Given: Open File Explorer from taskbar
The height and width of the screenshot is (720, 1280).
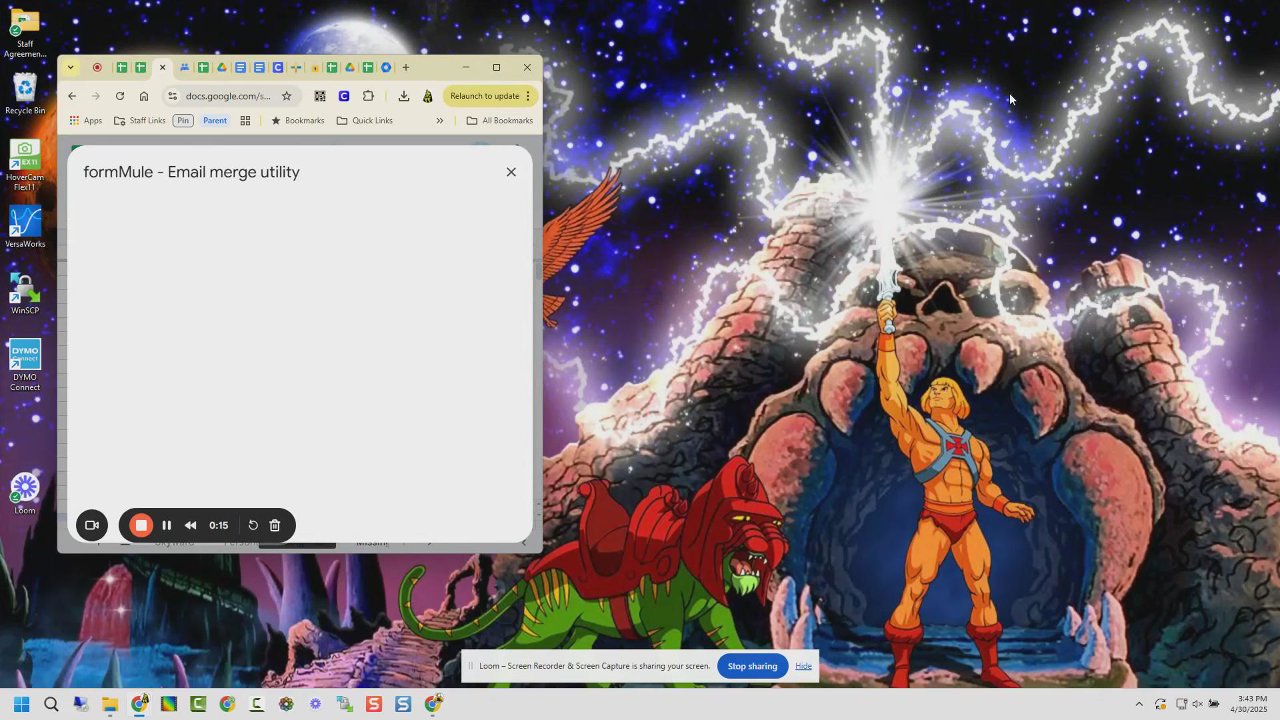Looking at the screenshot, I should tap(110, 704).
